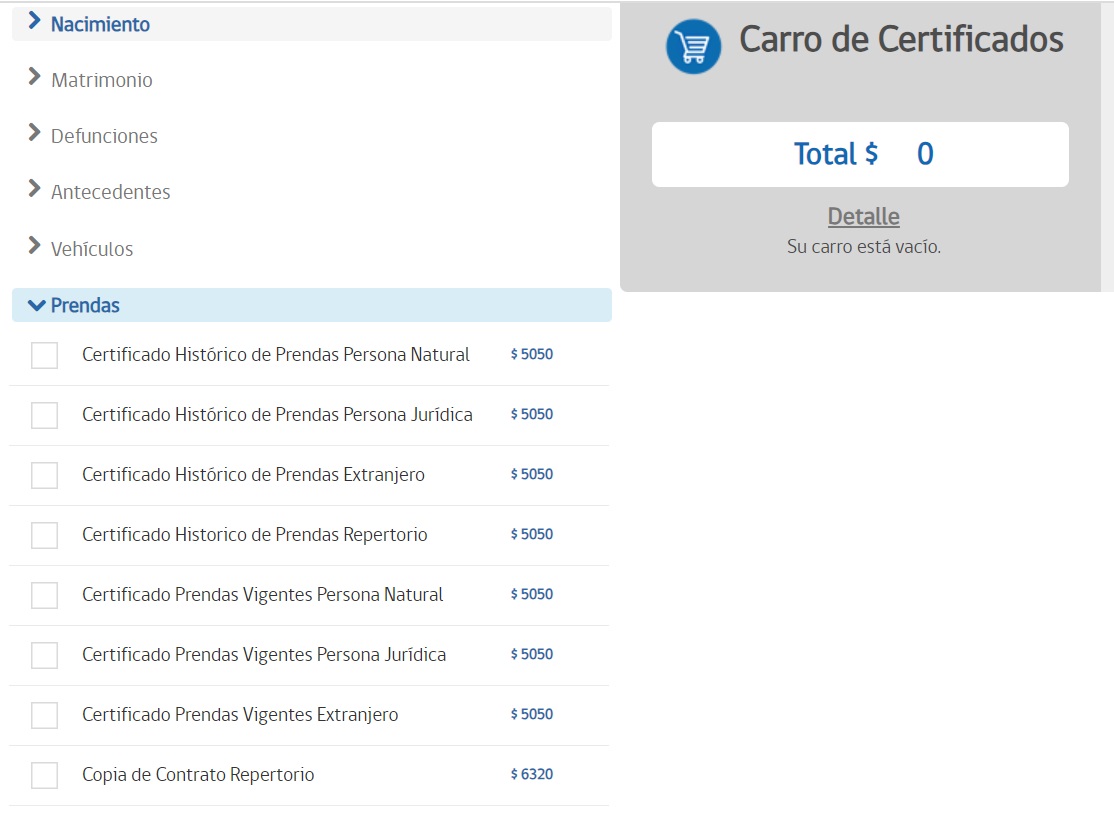Open the Detalle link in cart
This screenshot has width=1114, height=823.
point(863,217)
